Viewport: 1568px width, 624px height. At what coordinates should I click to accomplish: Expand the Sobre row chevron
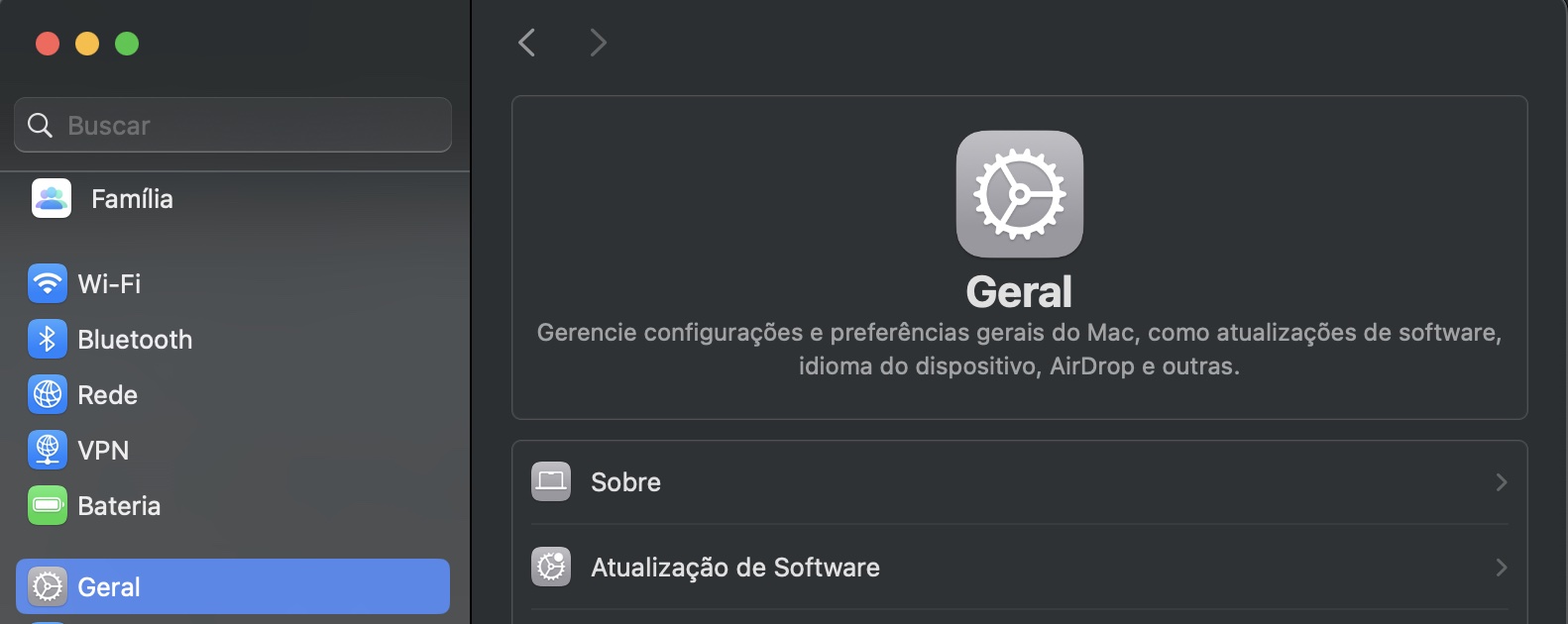1500,482
